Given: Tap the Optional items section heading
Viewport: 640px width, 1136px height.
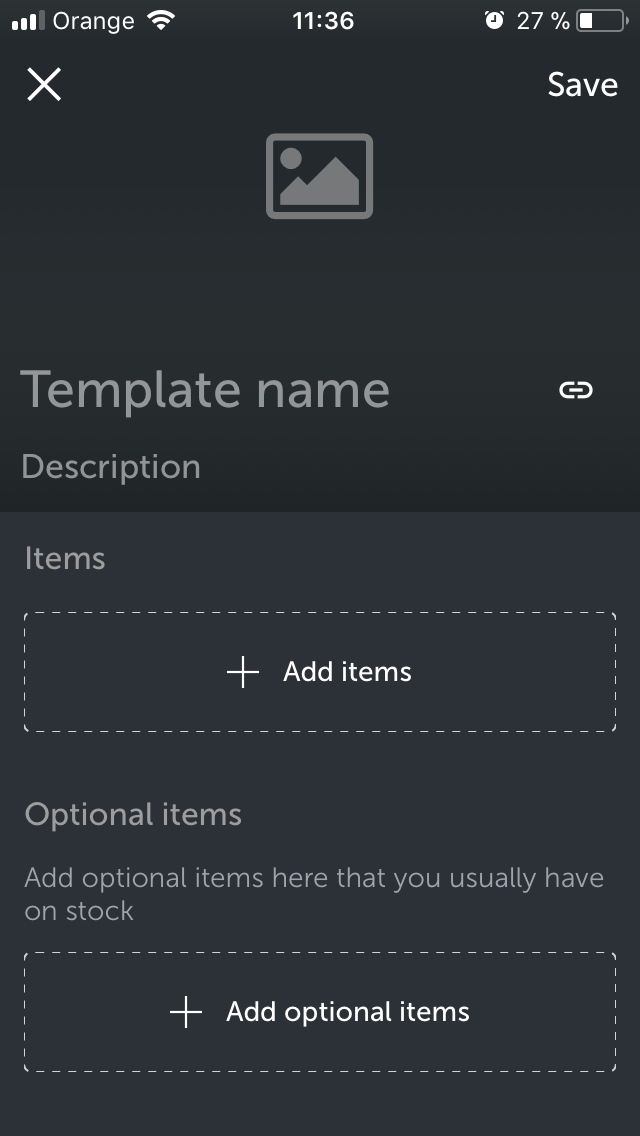Looking at the screenshot, I should pos(133,814).
